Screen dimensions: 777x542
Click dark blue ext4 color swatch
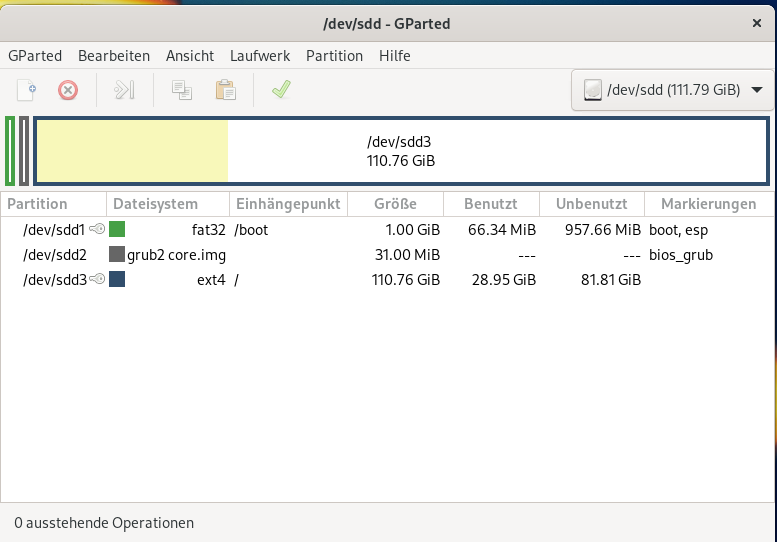(117, 279)
